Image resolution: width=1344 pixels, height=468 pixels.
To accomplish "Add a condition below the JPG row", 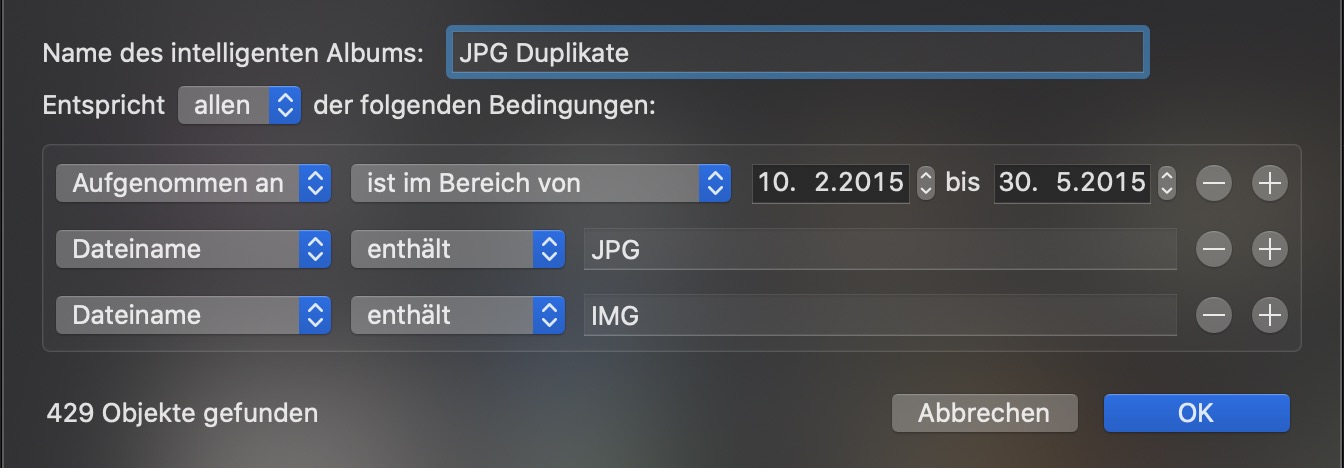I will pos(1270,249).
